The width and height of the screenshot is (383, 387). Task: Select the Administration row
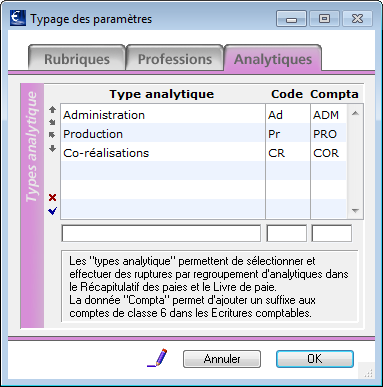click(x=204, y=115)
